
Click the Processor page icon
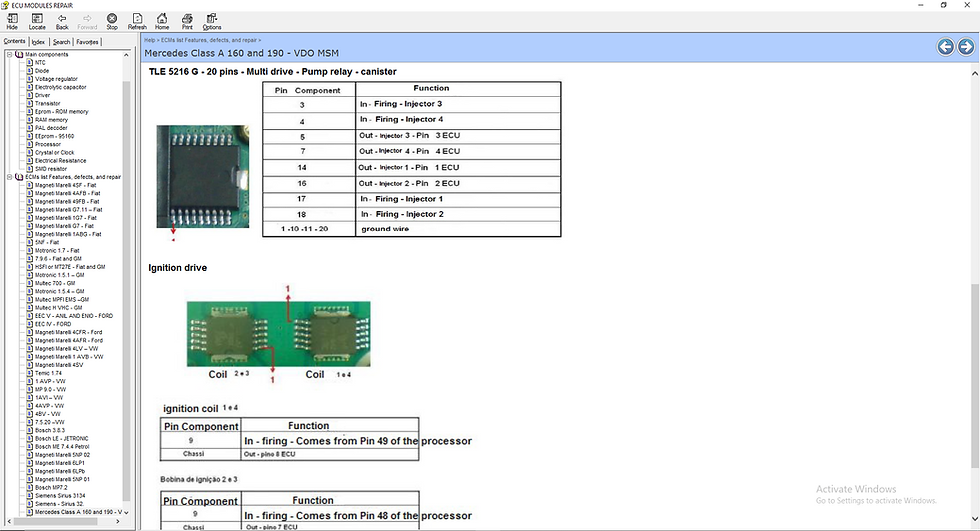(29, 144)
